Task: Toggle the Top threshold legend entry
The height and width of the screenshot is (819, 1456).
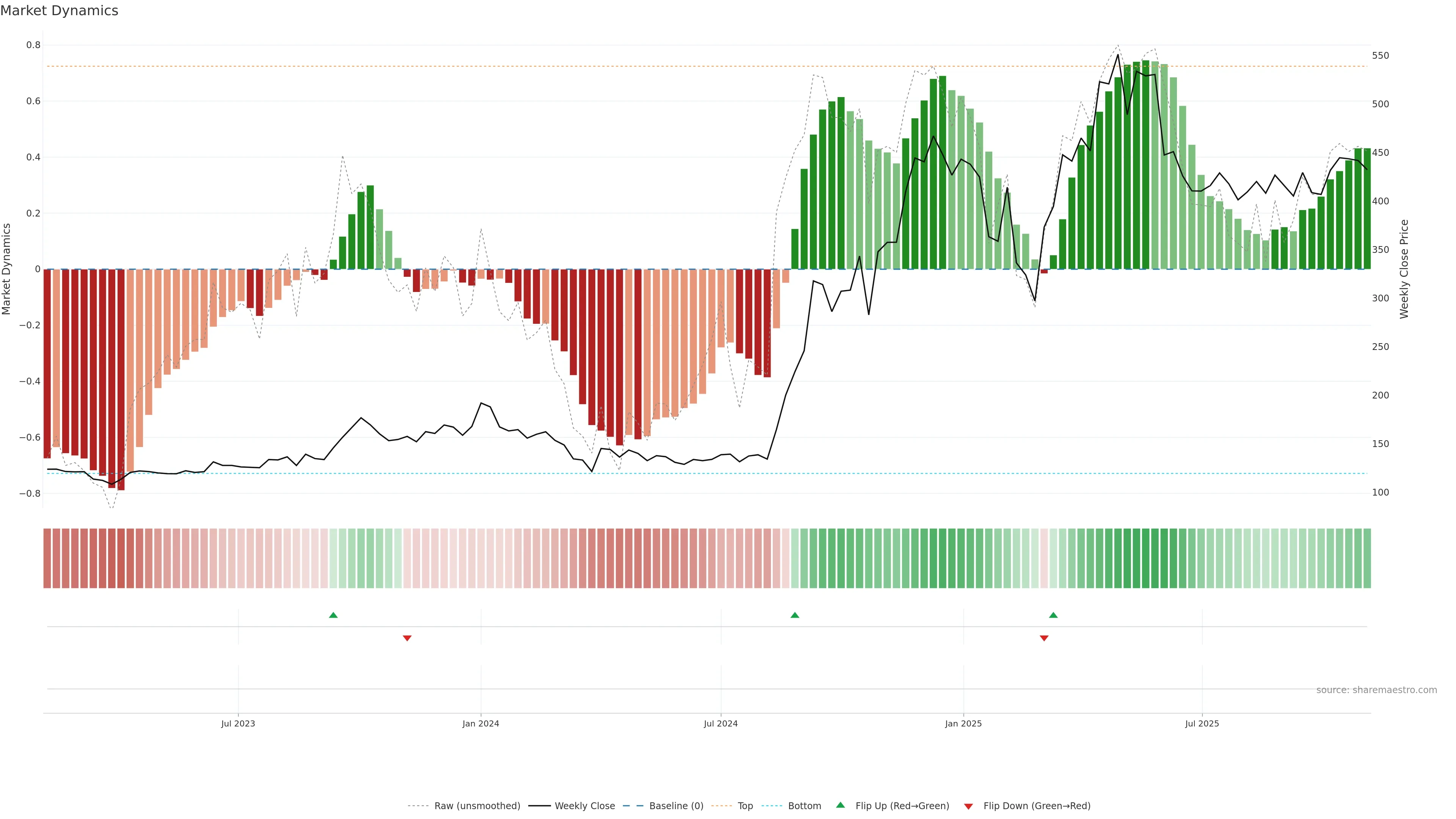Action: click(x=745, y=806)
